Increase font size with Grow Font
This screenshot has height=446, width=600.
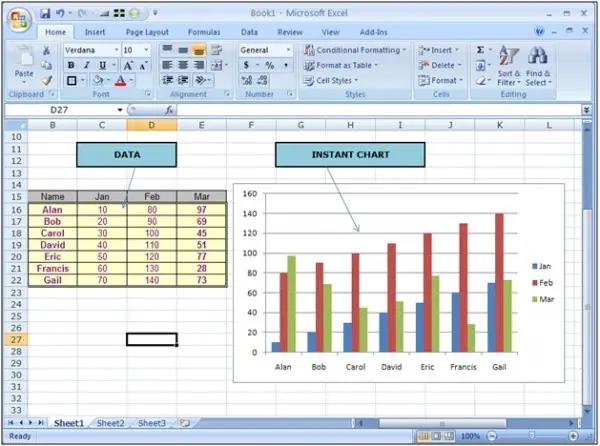(x=128, y=65)
